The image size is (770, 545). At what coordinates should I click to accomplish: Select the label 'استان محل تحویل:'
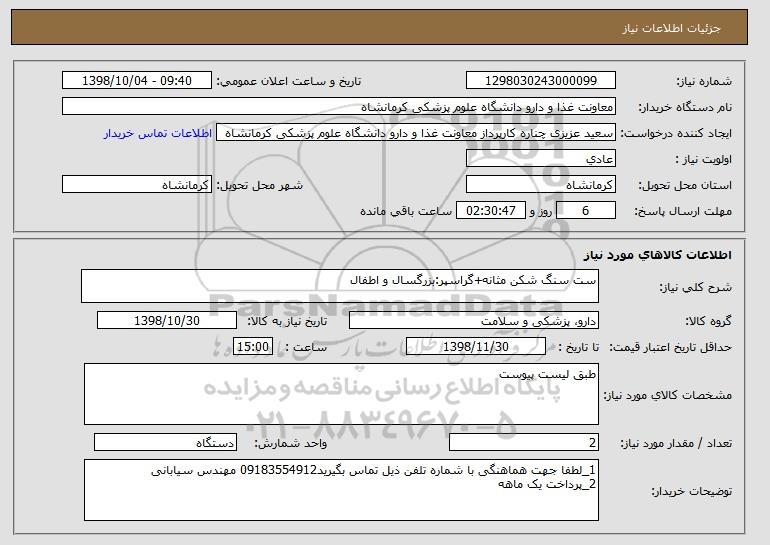click(x=685, y=186)
